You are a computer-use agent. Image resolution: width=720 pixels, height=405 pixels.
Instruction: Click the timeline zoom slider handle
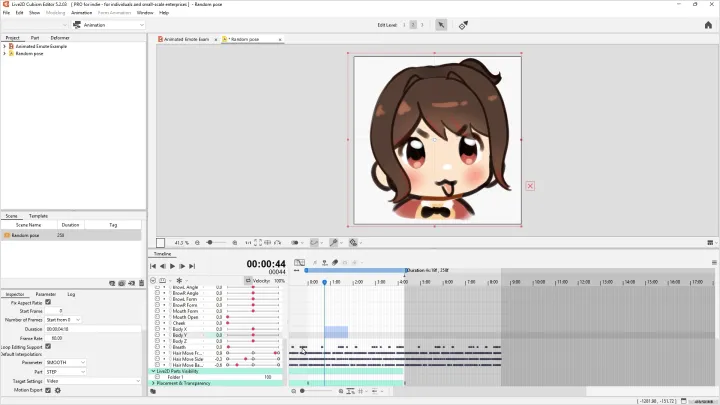tap(302, 391)
